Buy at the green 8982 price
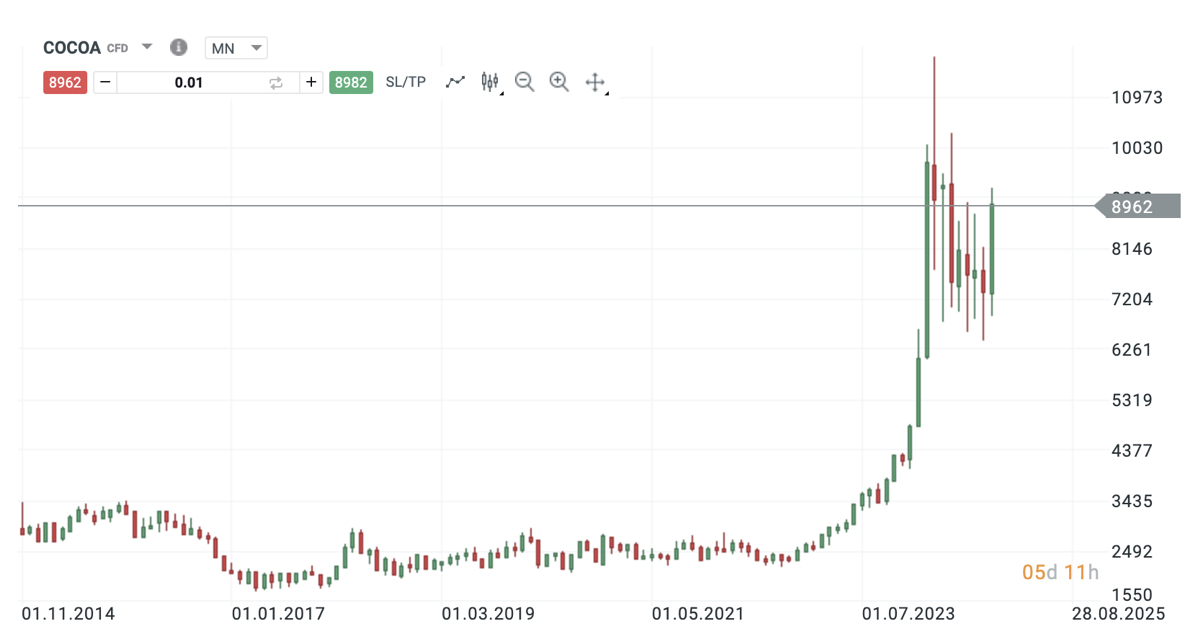Viewport: 1194px width, 644px height. [x=350, y=82]
